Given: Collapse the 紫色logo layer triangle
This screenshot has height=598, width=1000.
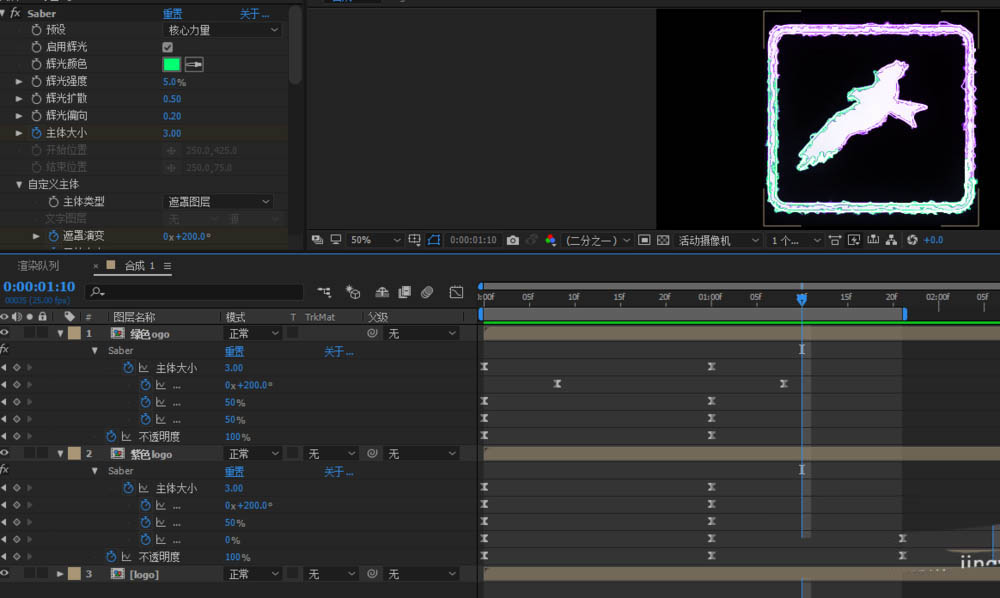Looking at the screenshot, I should 60,453.
